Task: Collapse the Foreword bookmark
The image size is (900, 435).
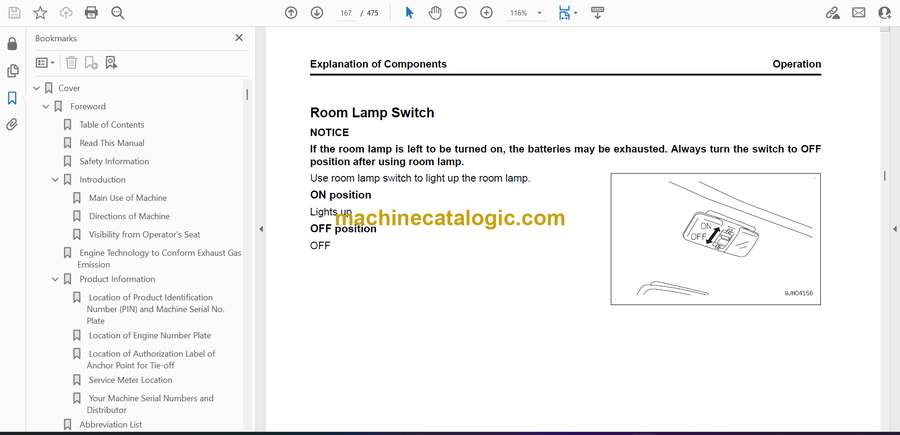Action: tap(46, 106)
